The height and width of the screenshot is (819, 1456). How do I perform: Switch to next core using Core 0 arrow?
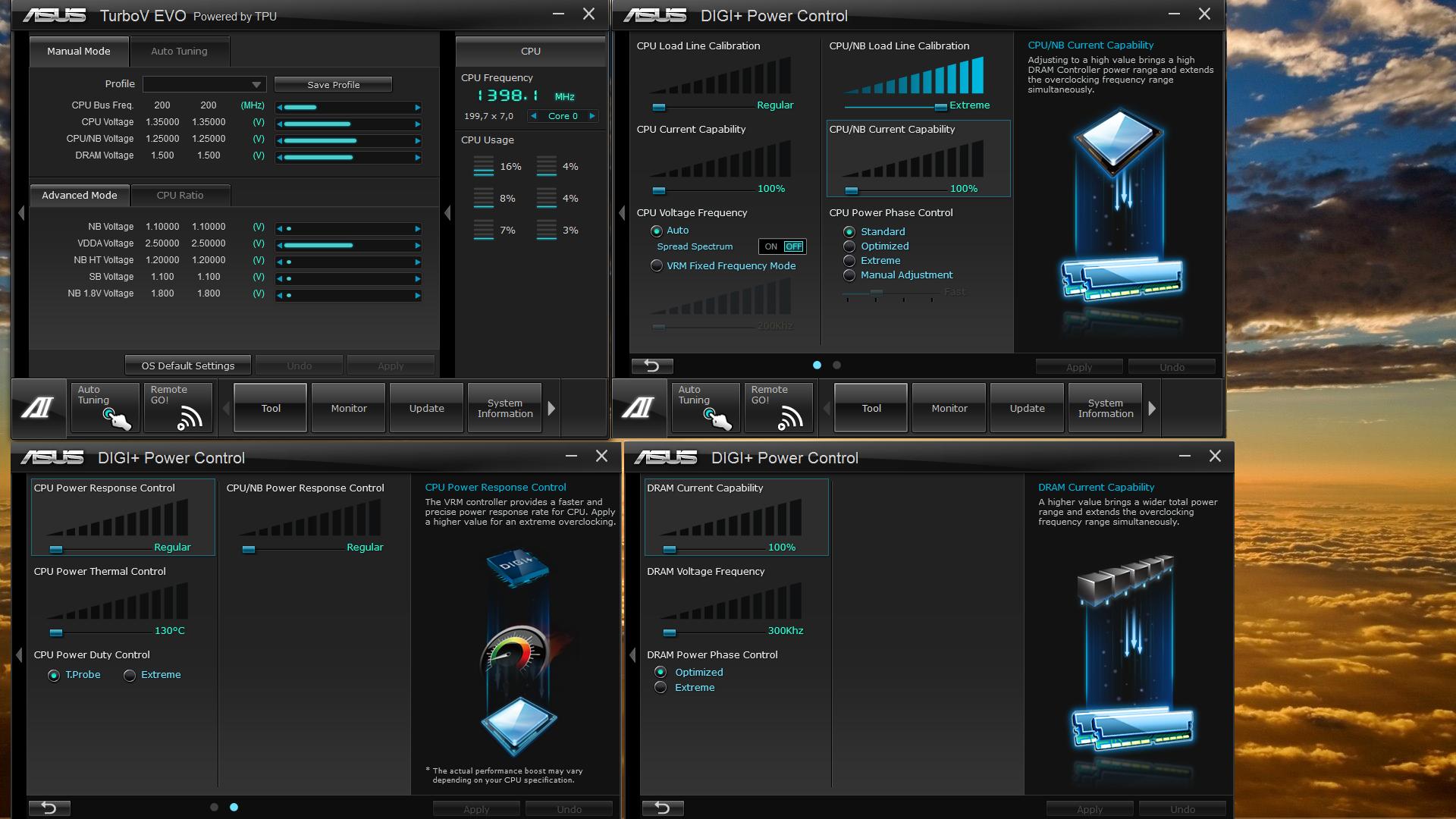click(592, 116)
